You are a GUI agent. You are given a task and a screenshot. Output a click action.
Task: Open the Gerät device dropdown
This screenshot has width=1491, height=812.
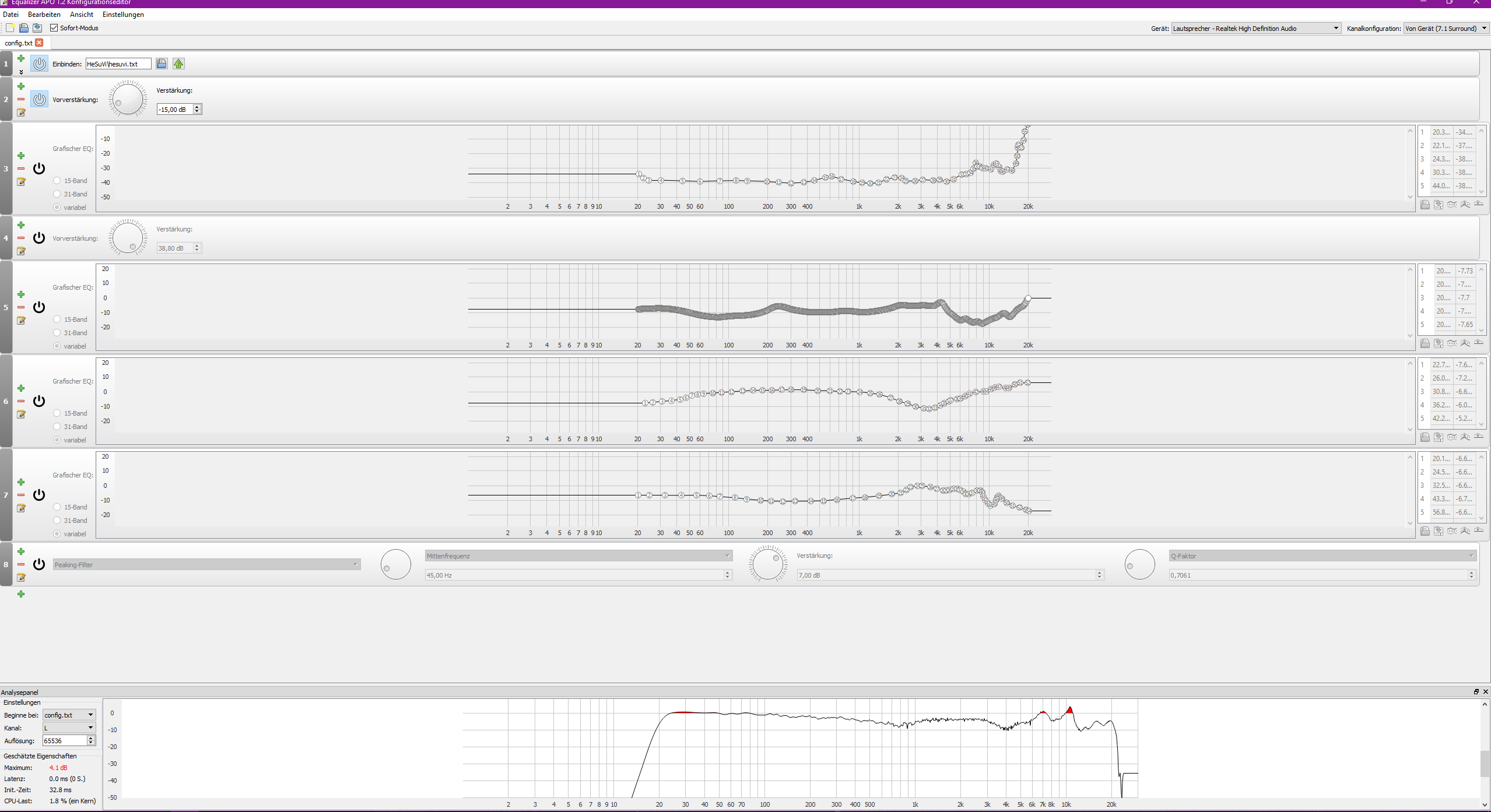tap(1256, 28)
